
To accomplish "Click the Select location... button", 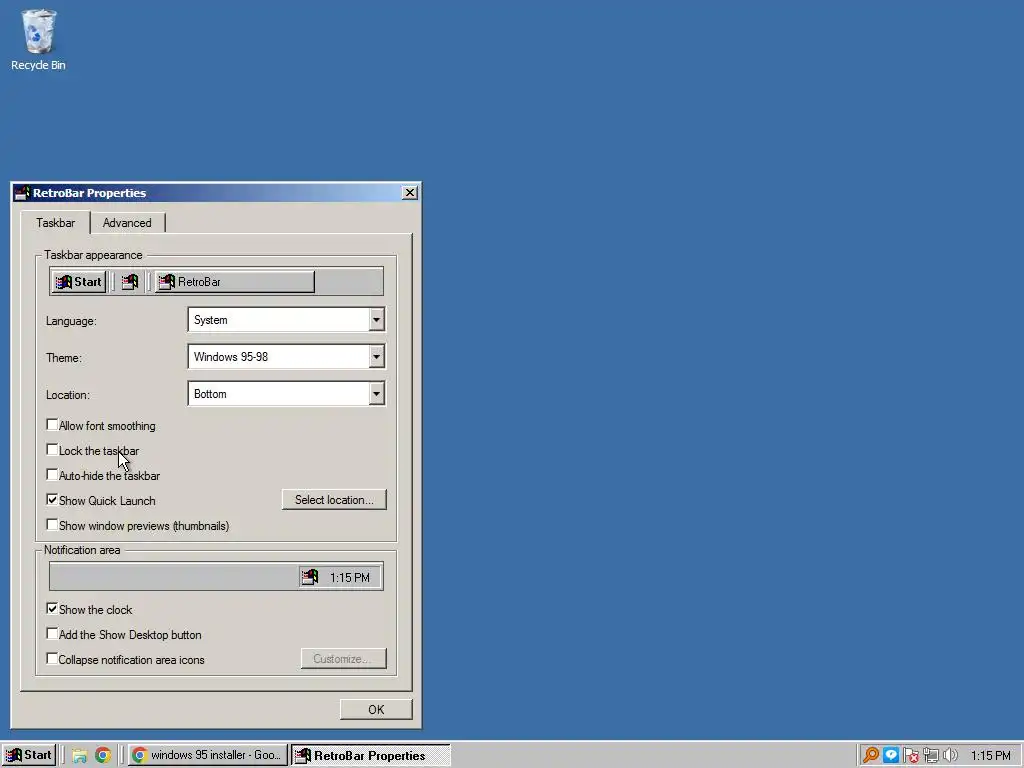I will [334, 500].
